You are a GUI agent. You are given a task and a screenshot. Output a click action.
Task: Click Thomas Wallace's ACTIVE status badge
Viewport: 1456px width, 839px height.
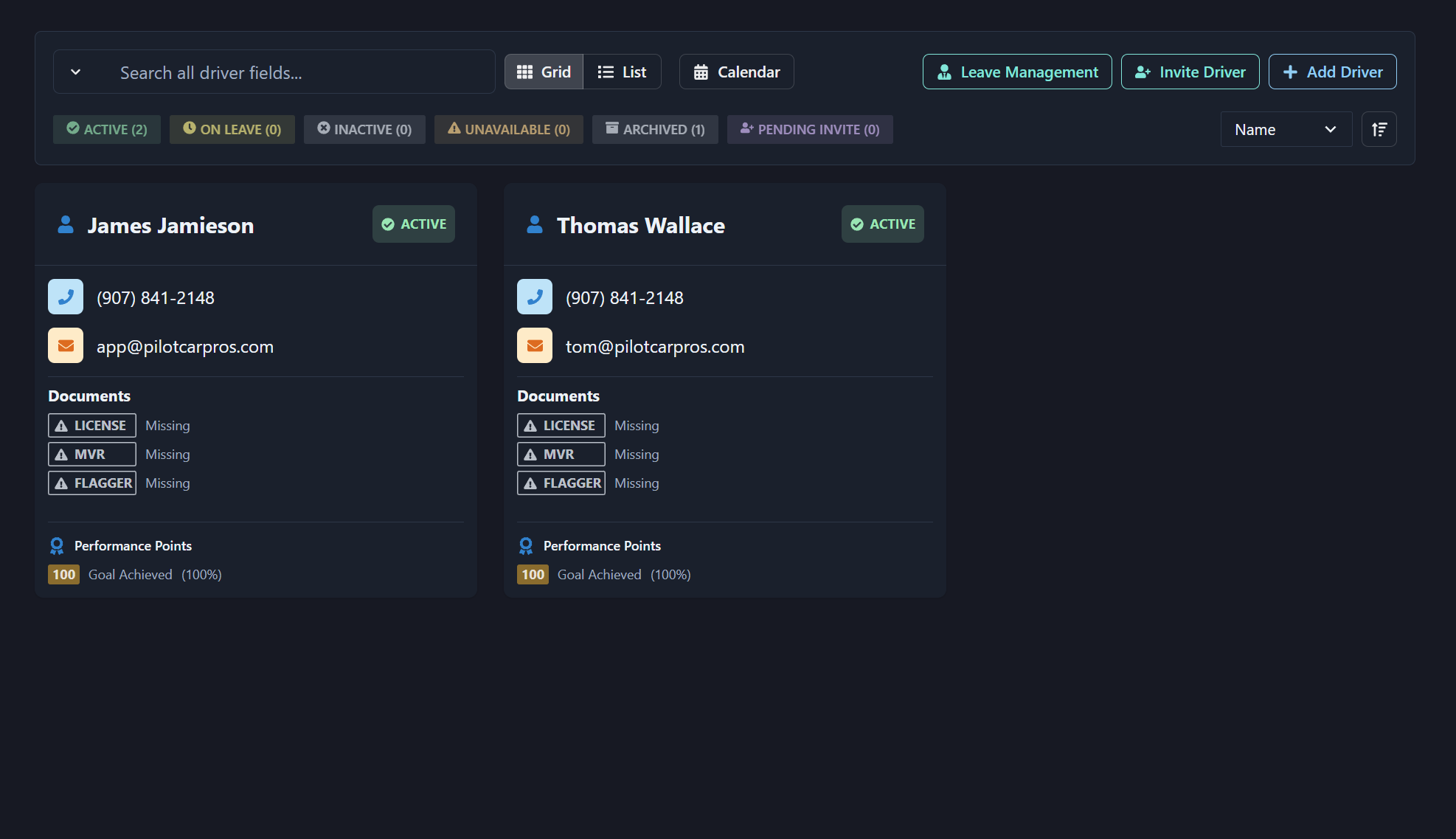883,224
